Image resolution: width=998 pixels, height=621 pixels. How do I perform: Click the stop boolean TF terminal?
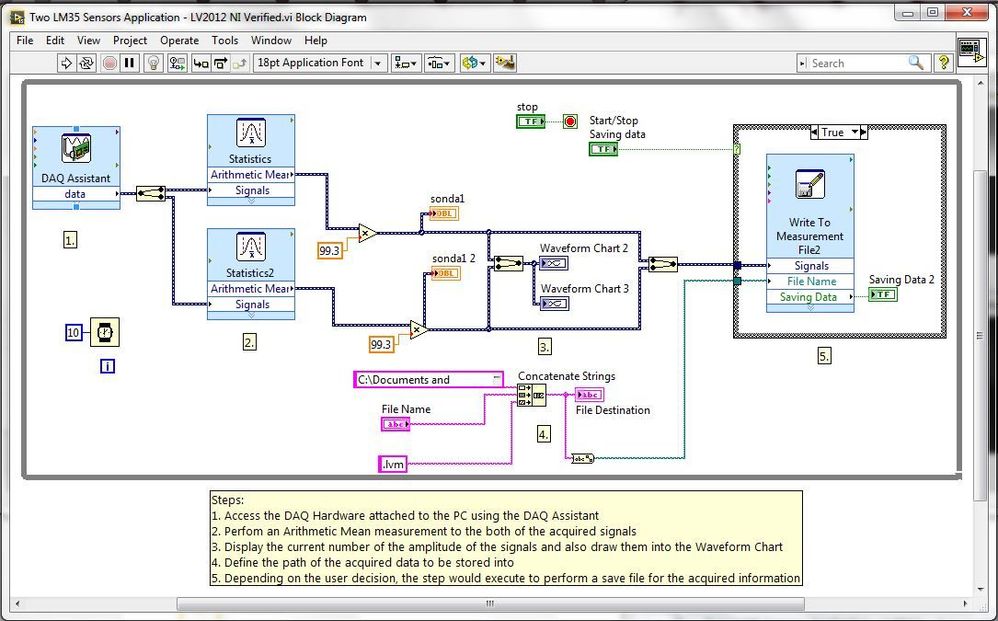(x=531, y=121)
